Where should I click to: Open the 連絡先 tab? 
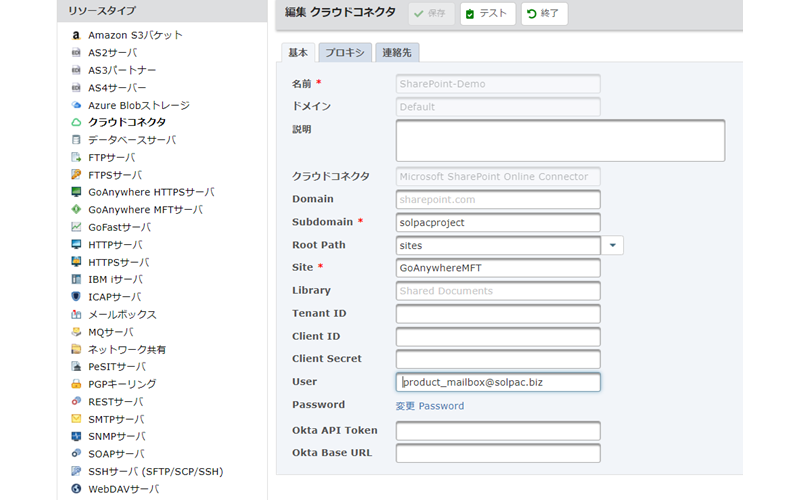click(x=397, y=53)
